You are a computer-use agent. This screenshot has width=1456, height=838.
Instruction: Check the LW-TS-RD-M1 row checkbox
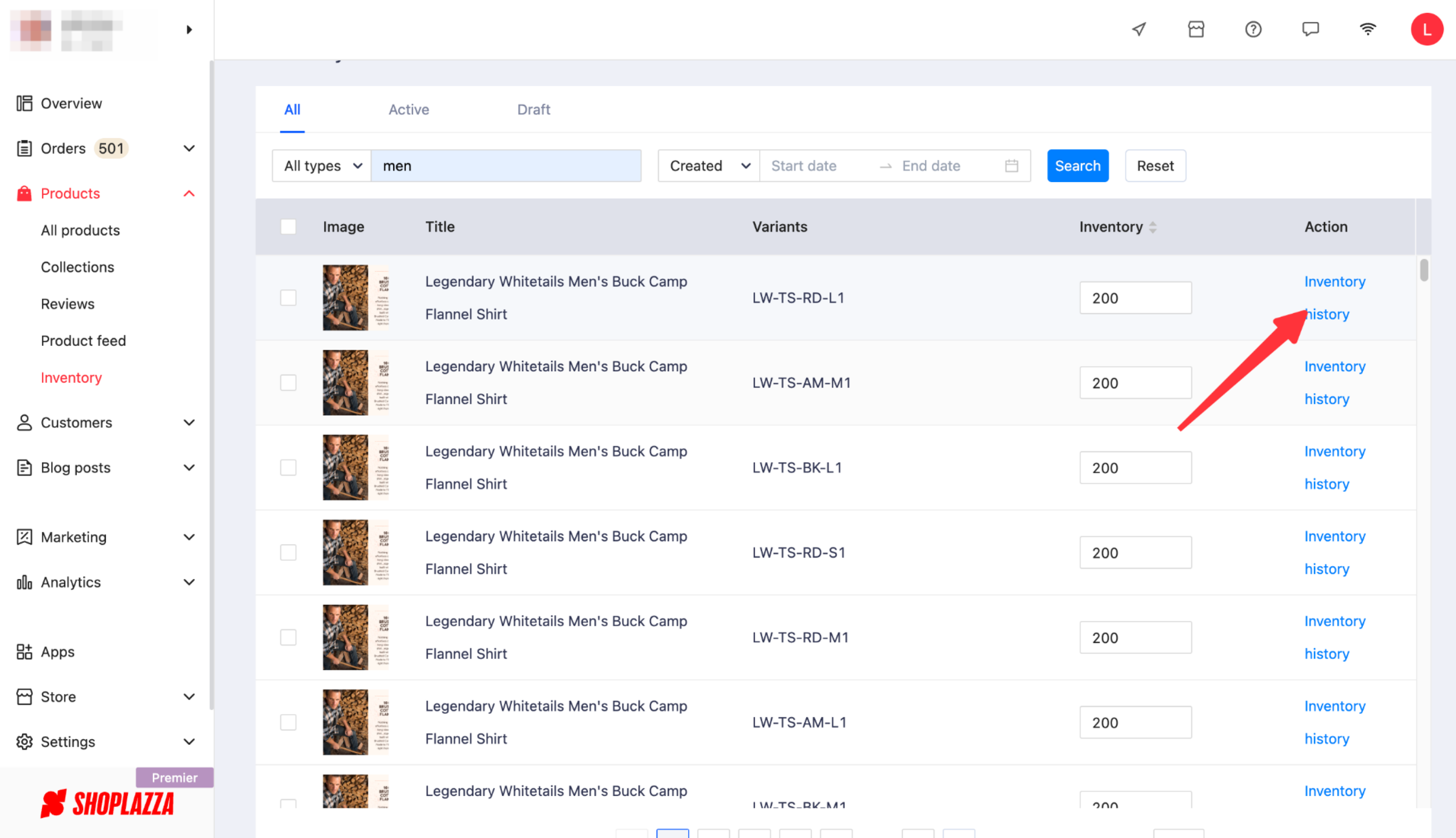pyautogui.click(x=288, y=637)
